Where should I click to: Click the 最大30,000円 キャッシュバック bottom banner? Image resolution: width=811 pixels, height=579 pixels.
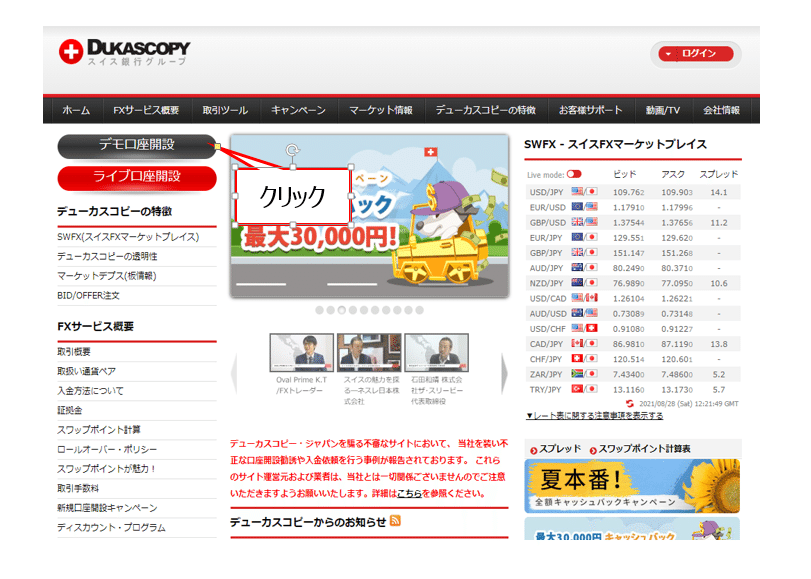[632, 529]
